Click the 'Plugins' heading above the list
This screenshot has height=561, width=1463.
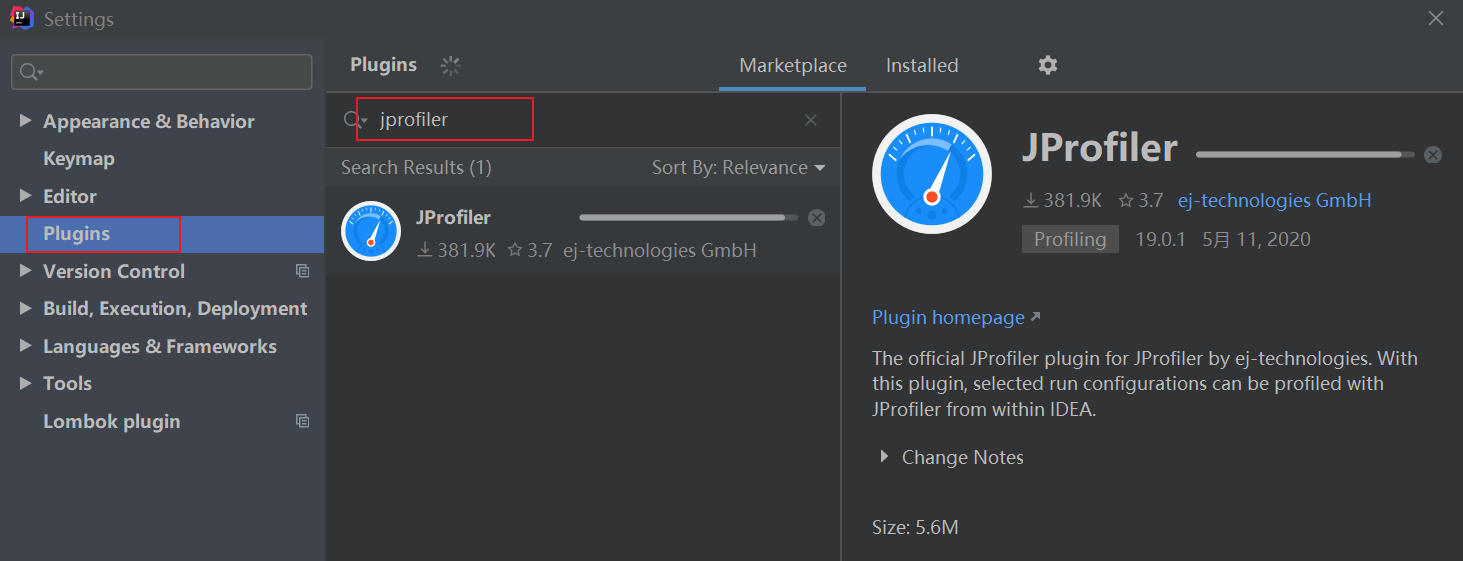pos(383,65)
